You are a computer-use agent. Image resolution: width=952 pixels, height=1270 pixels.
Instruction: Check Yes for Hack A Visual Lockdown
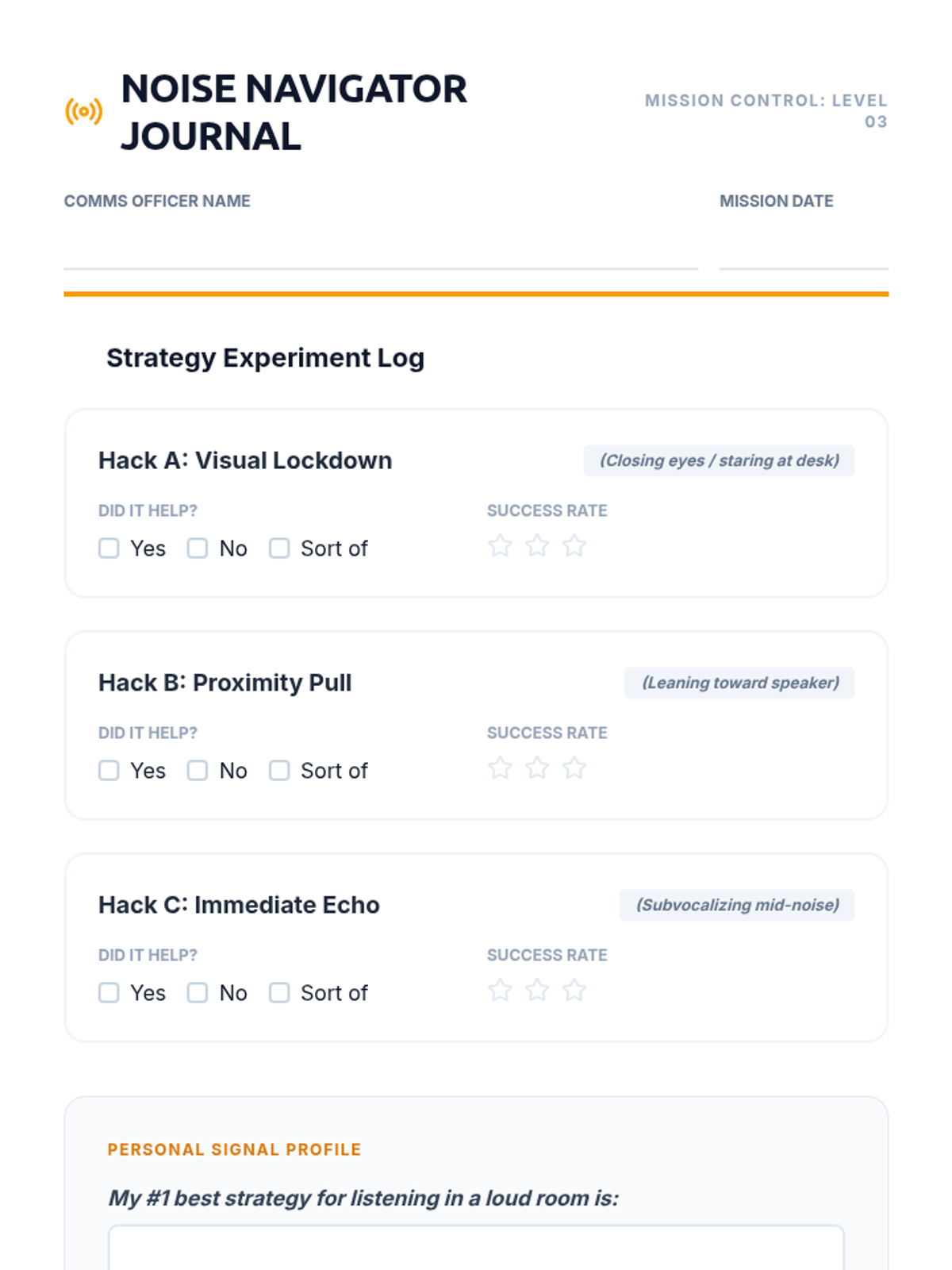point(109,548)
